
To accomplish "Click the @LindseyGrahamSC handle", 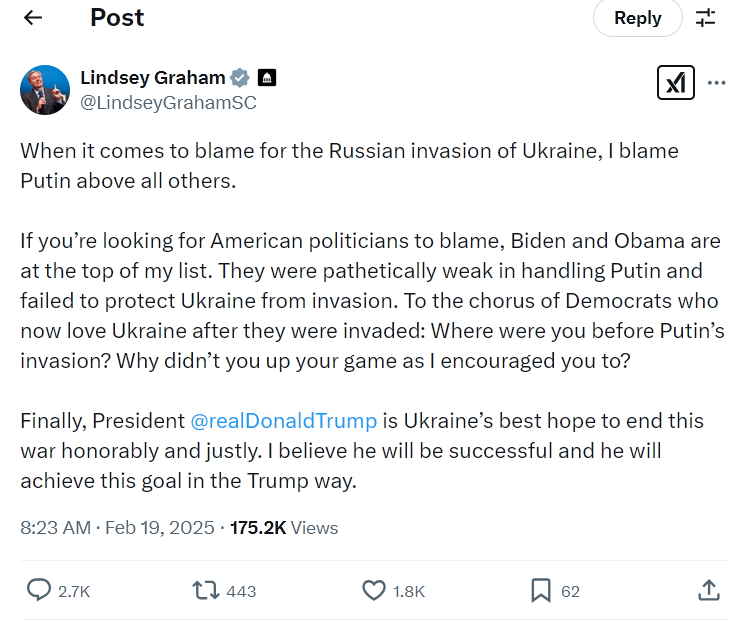I will (x=168, y=102).
